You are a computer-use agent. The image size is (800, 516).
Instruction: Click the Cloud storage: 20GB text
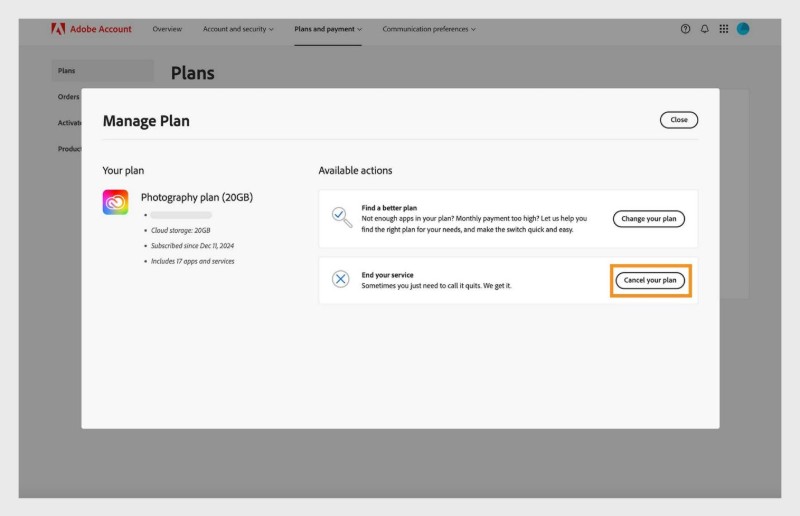pos(181,230)
